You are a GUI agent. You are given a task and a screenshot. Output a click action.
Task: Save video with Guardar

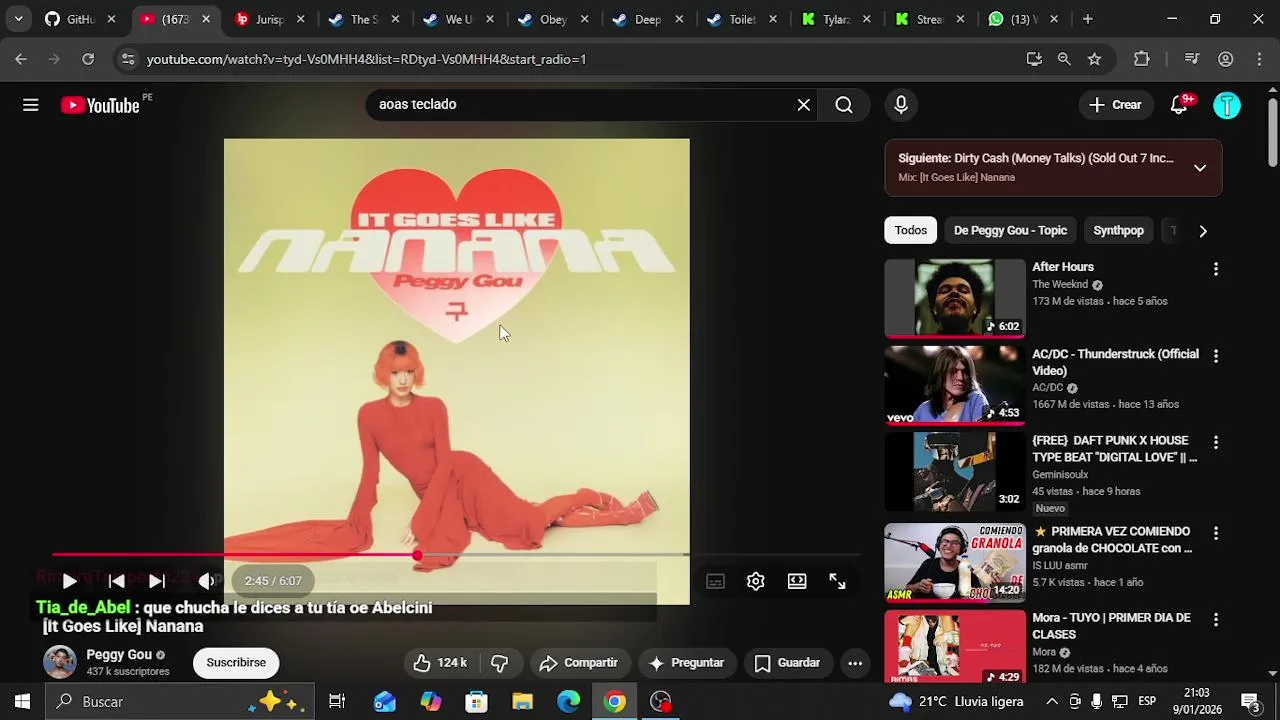[x=787, y=663]
